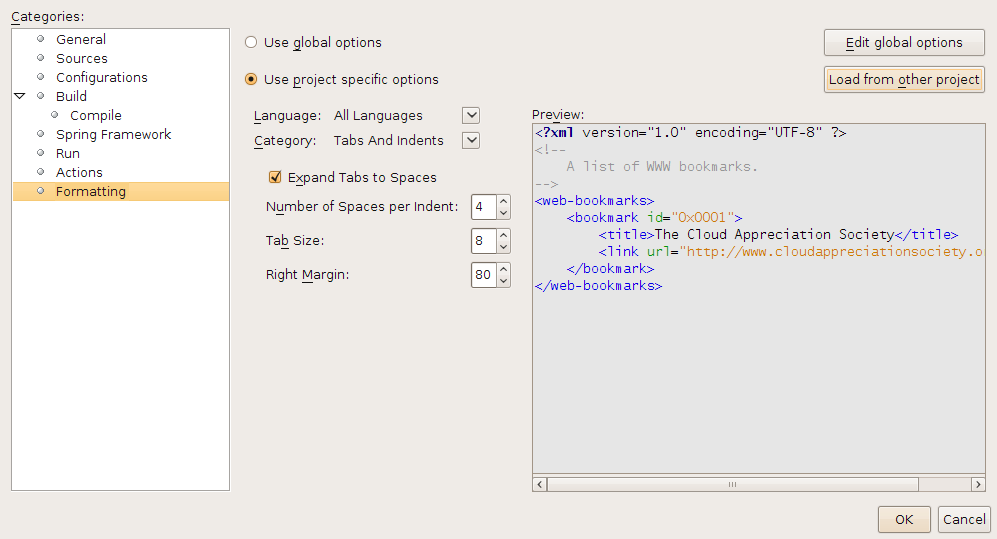
Task: Click Edit global options button
Action: [x=904, y=42]
